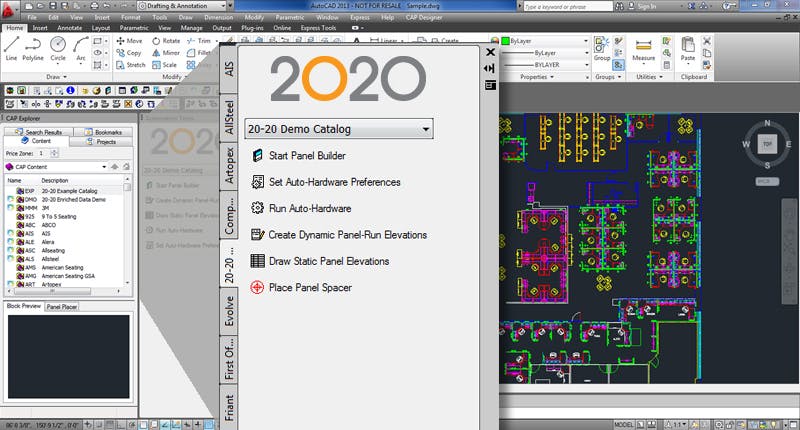Switch to the AllSteel vertical tab
Viewport: 800px width, 430px height.
point(229,118)
